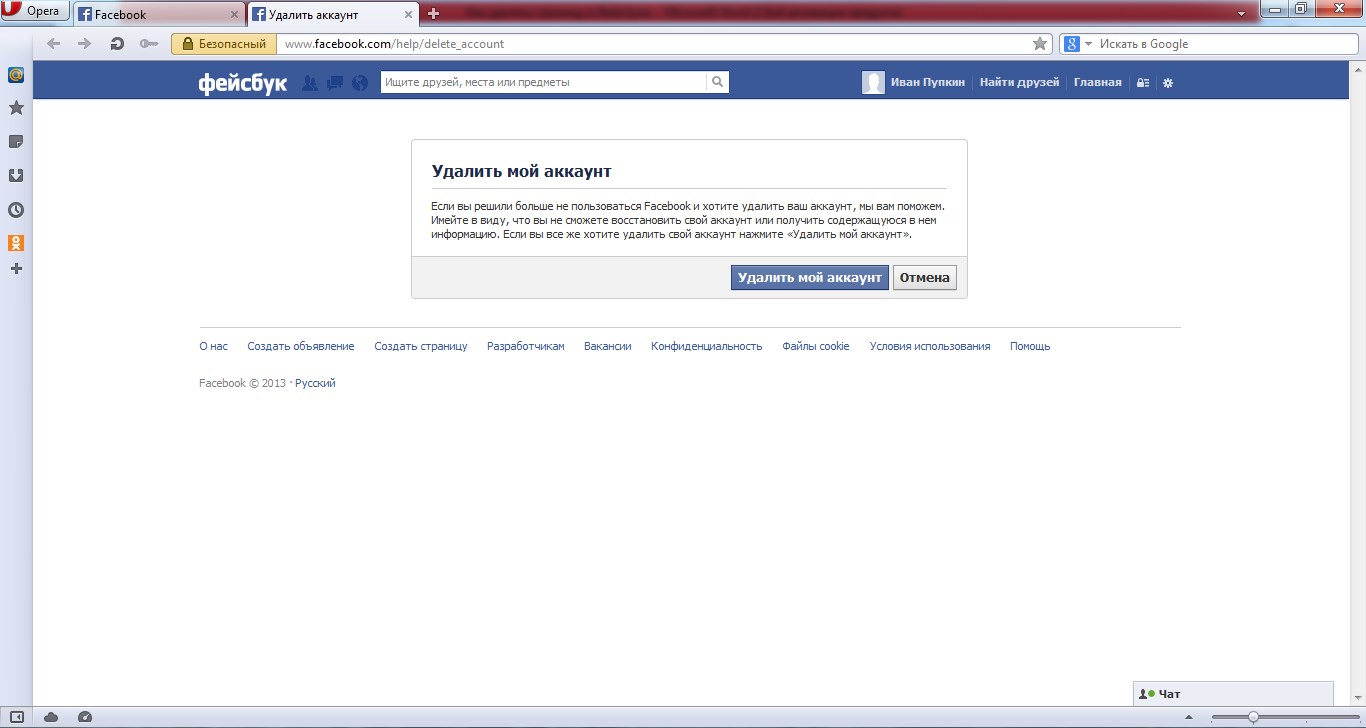Open Facebook notifications globe icon
This screenshot has width=1366, height=728.
(360, 83)
